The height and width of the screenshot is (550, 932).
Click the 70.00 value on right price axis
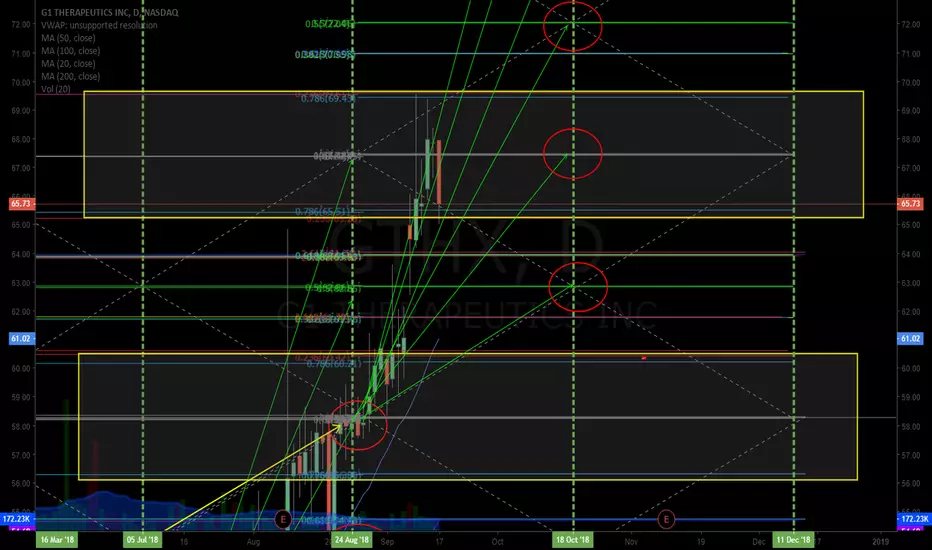pyautogui.click(x=910, y=83)
